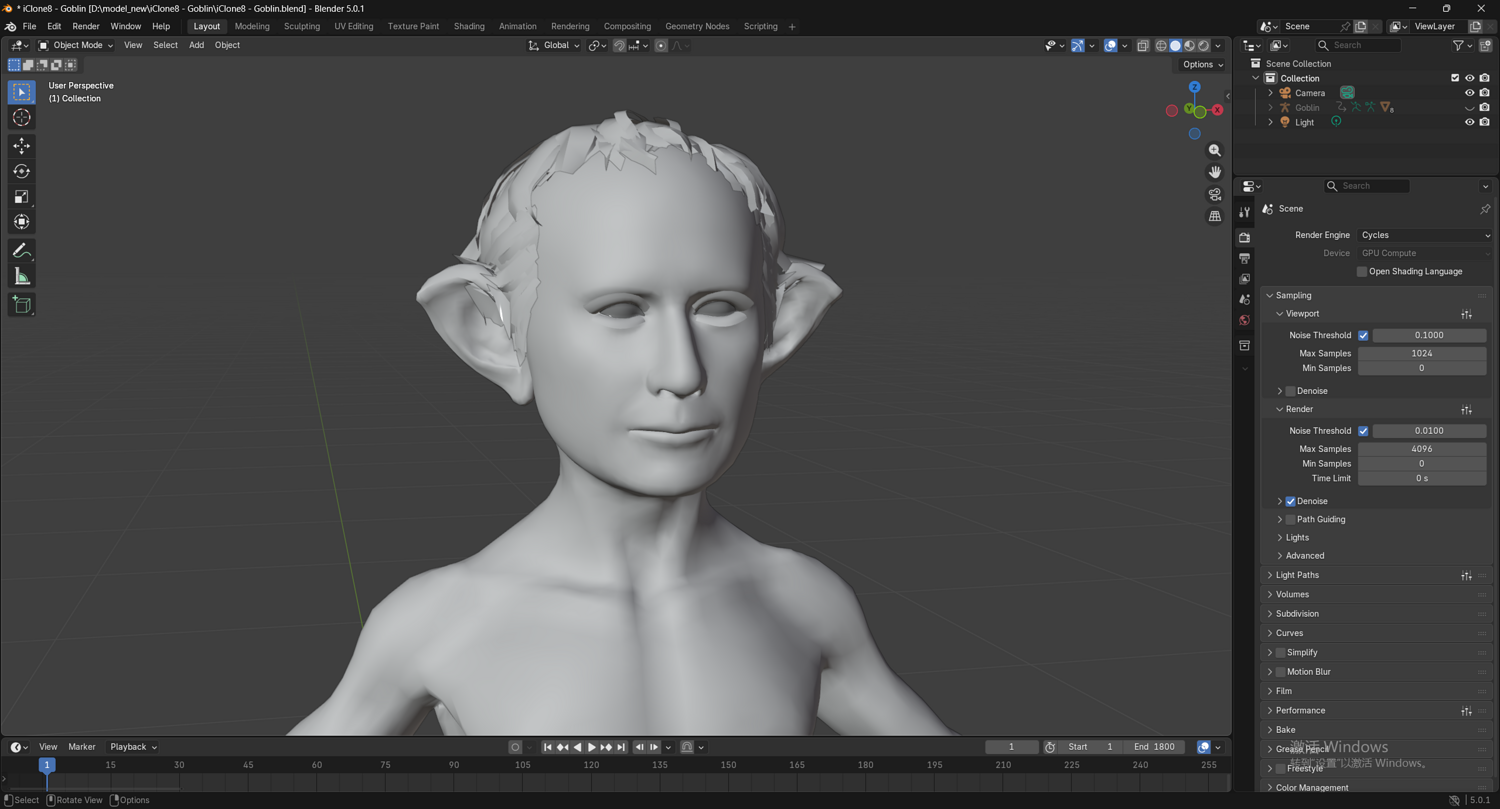Click the Render Noise Threshold 0.0100 field
The width and height of the screenshot is (1500, 809).
[1429, 431]
